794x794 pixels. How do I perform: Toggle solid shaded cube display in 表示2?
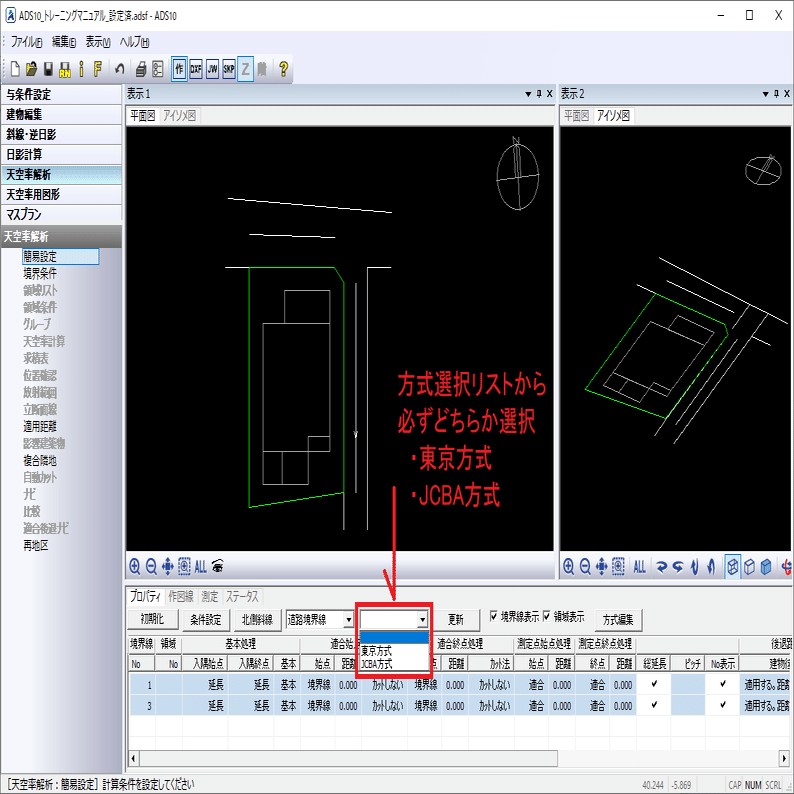(767, 567)
